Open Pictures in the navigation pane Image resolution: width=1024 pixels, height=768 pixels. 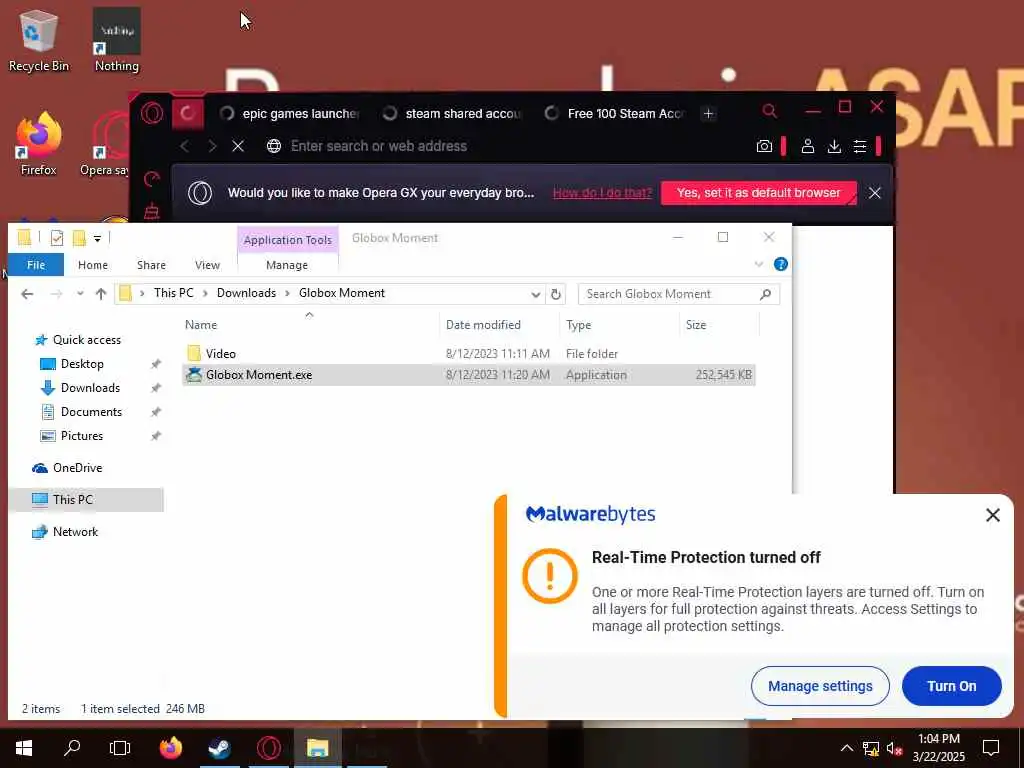(82, 436)
